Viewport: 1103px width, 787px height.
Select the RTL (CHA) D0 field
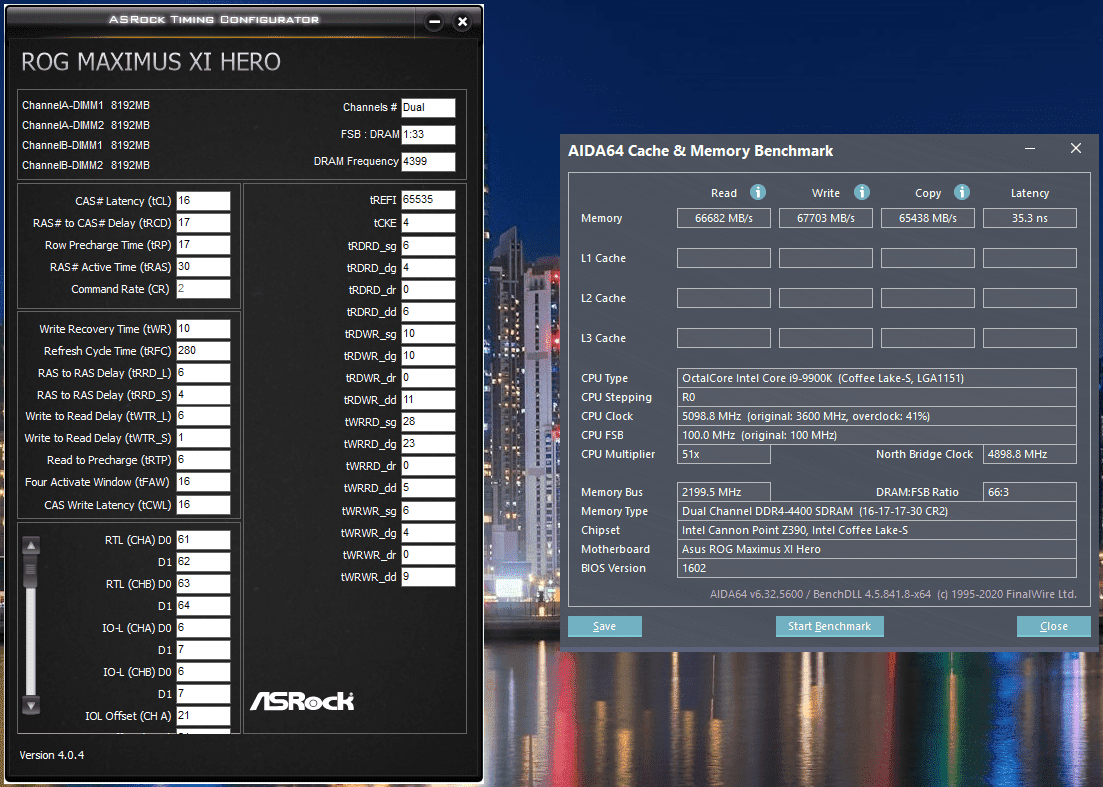(203, 540)
